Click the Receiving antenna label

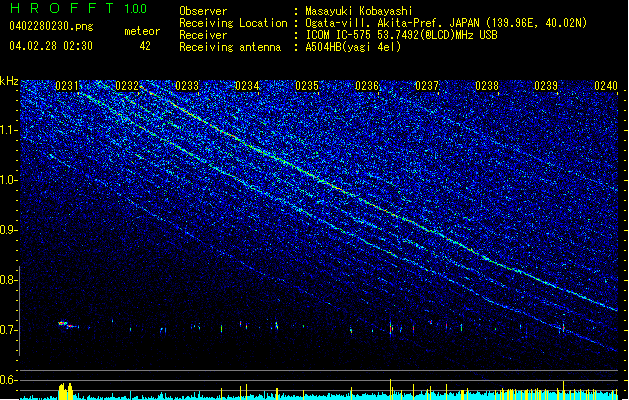click(x=230, y=47)
